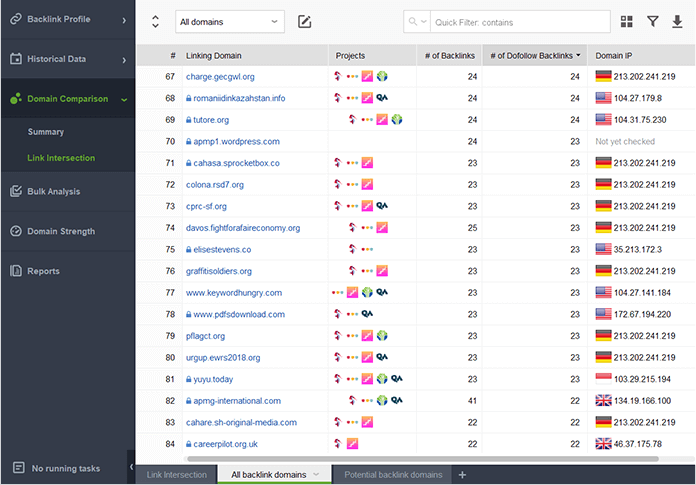Open the quick filter search options dropdown

pos(418,22)
